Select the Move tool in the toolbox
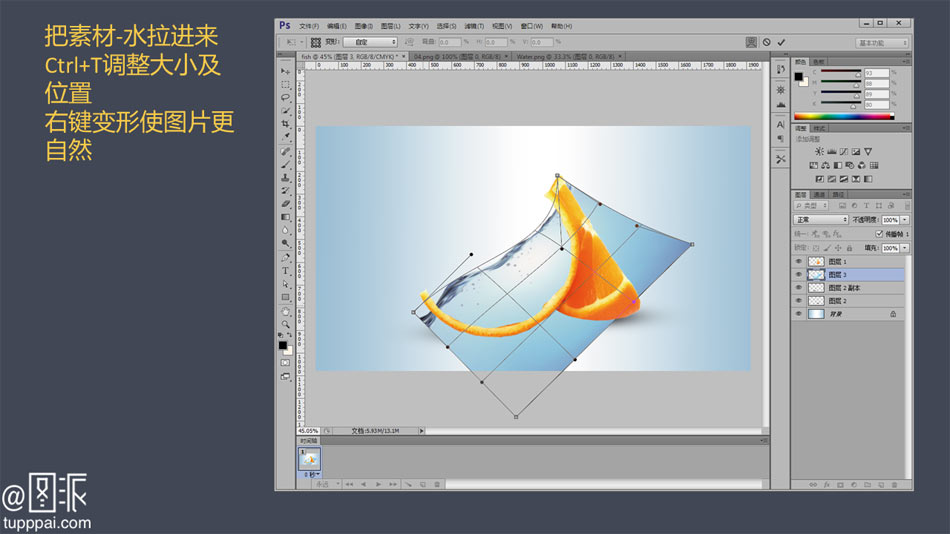The width and height of the screenshot is (950, 534). 285,71
